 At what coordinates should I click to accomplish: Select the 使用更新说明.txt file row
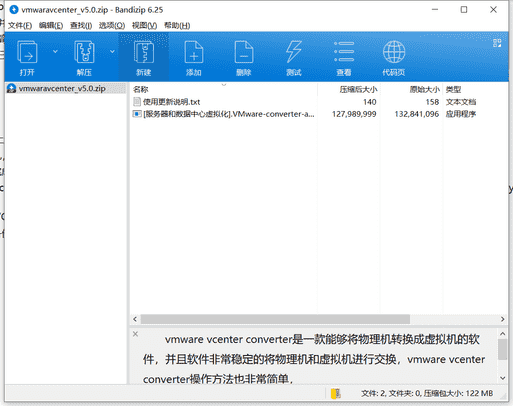click(319, 102)
